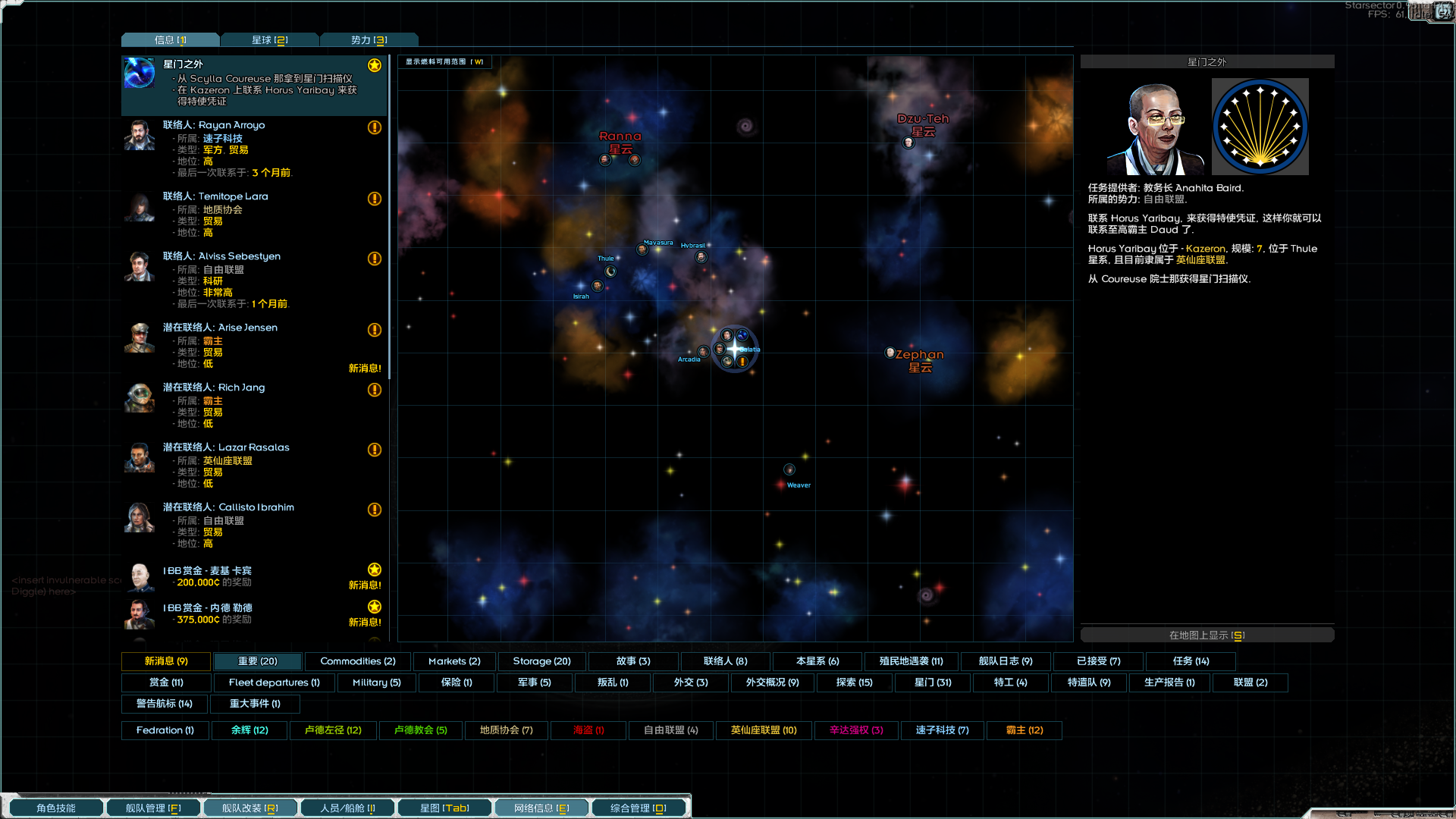Click Weaver star system icon on map
Viewport: 1456px width, 819px height.
tap(789, 470)
